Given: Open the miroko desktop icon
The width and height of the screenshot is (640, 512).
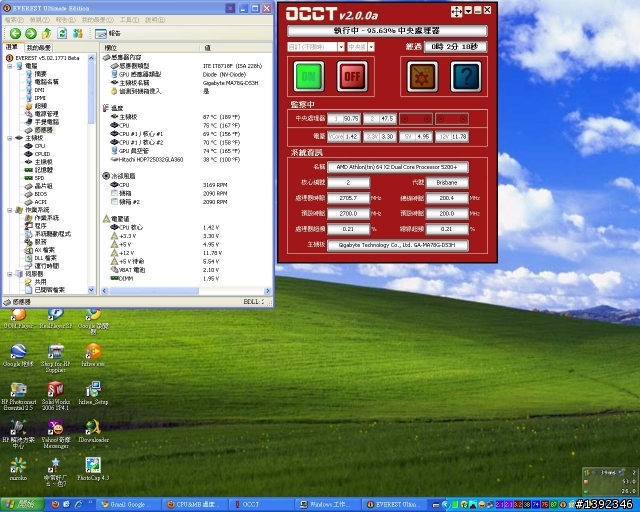Looking at the screenshot, I should (x=18, y=469).
